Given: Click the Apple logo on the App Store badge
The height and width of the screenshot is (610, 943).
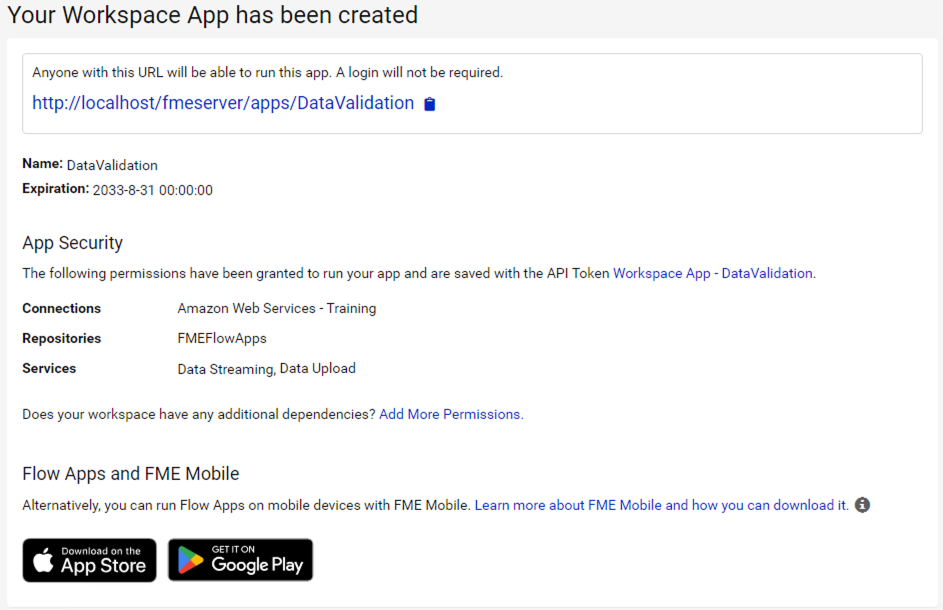Looking at the screenshot, I should click(x=46, y=560).
